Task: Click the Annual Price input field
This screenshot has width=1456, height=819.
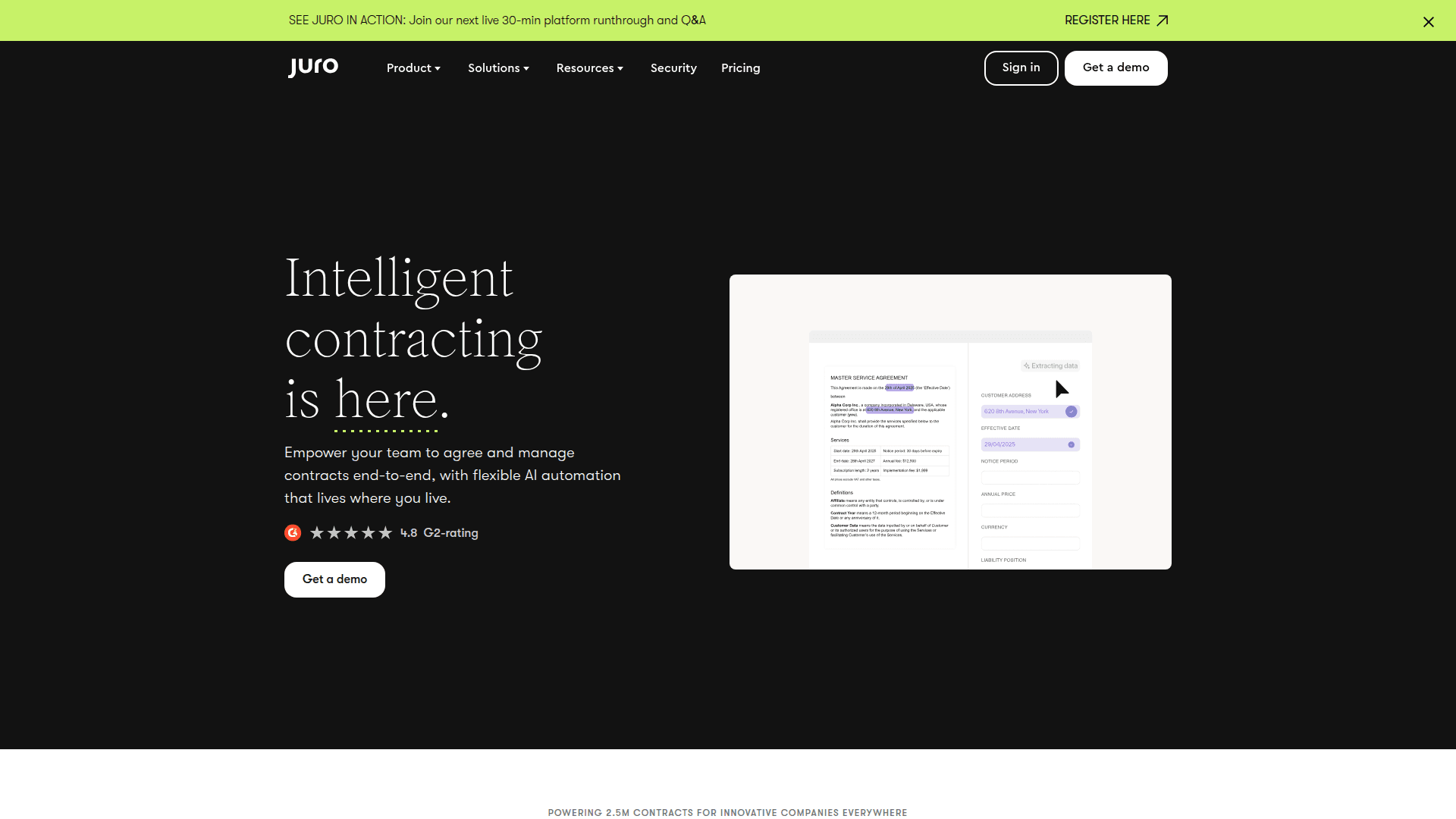Action: coord(1030,510)
